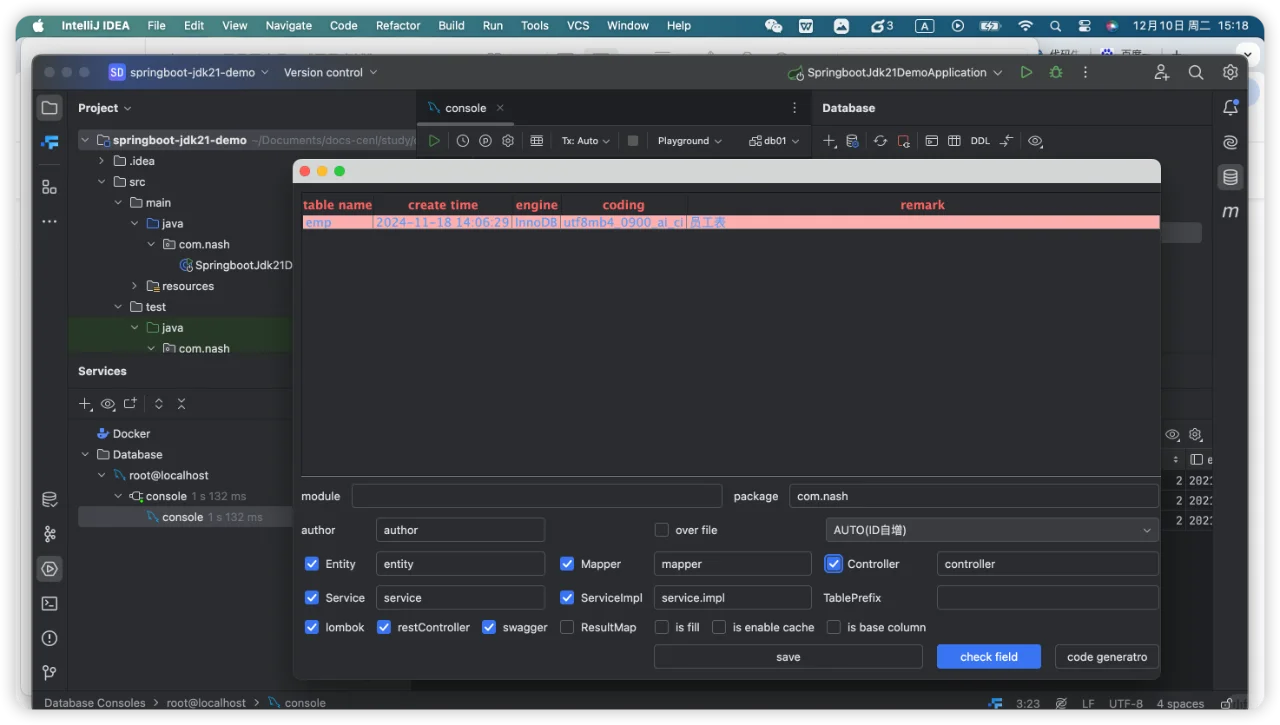
Task: Uncheck the Controller checkbox
Action: (833, 564)
